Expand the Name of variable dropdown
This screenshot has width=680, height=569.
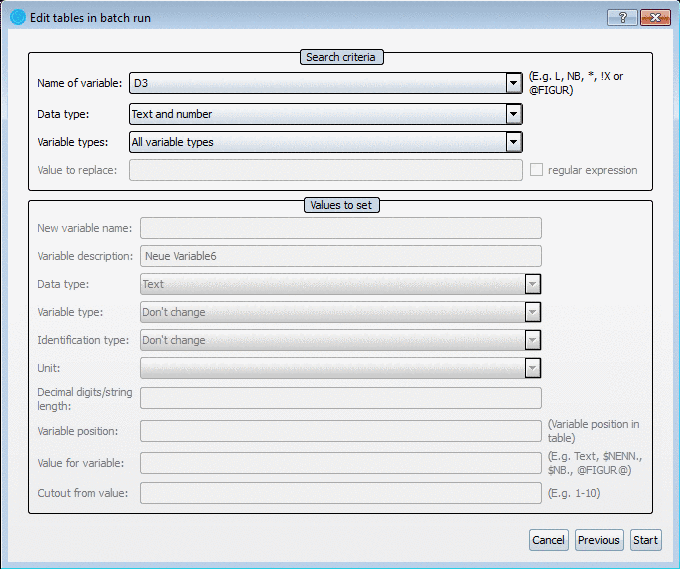(x=513, y=84)
